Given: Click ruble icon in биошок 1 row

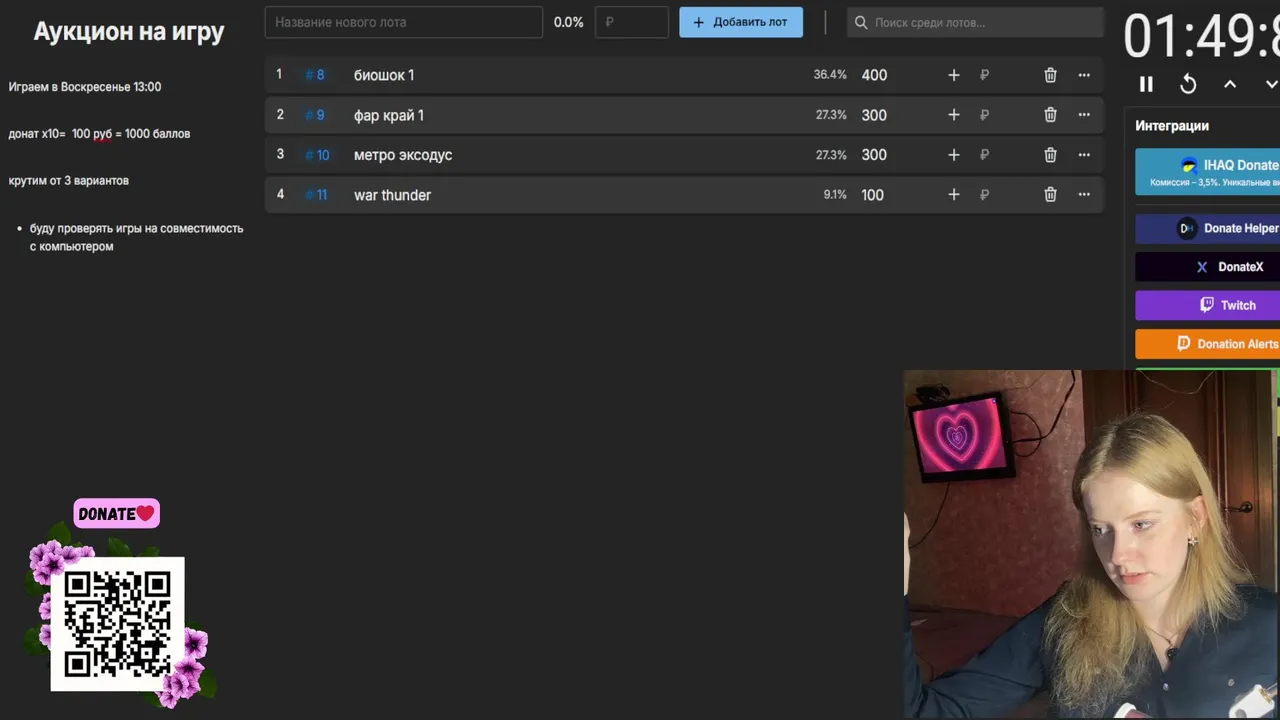Looking at the screenshot, I should [x=985, y=75].
